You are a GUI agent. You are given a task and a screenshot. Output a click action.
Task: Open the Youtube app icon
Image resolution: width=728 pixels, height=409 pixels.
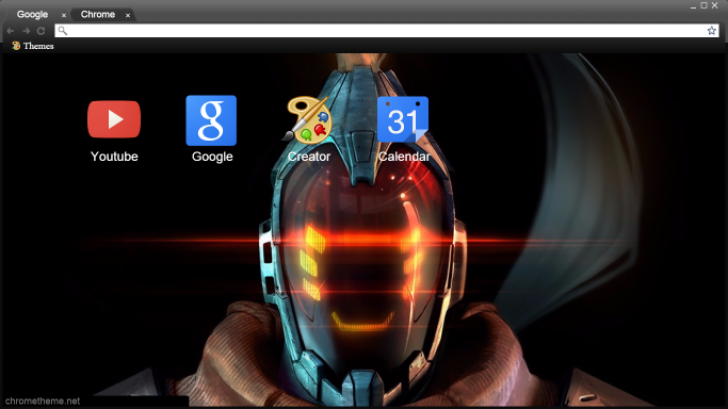click(x=114, y=119)
